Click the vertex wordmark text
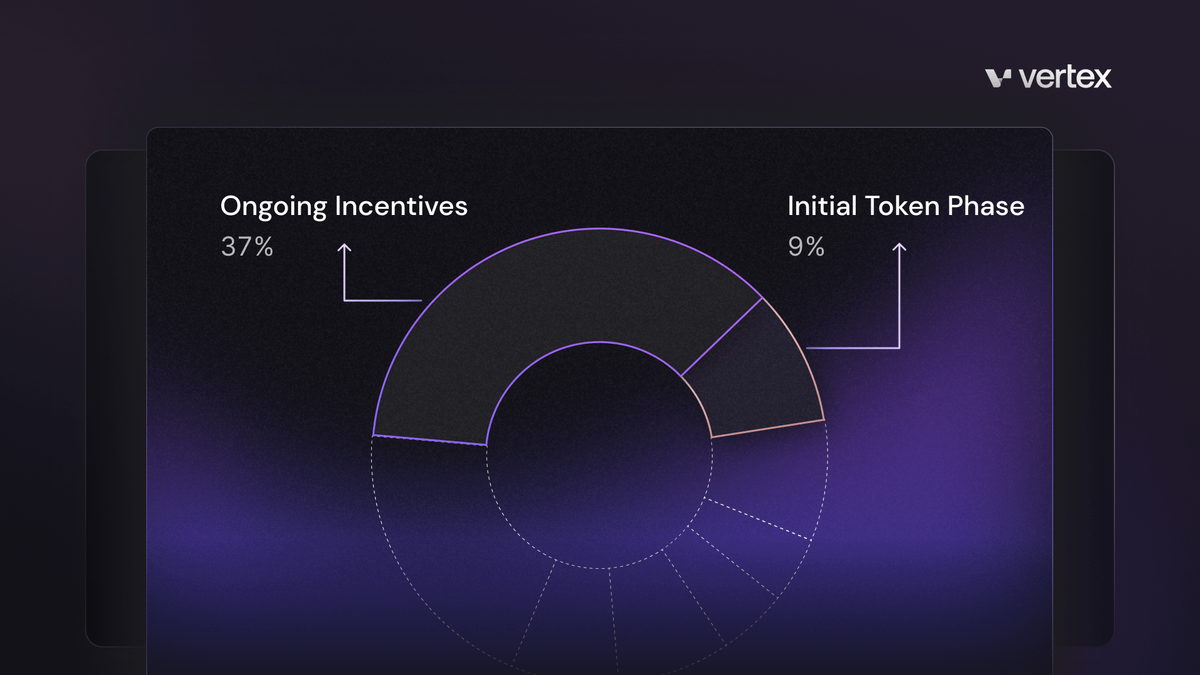 1065,78
